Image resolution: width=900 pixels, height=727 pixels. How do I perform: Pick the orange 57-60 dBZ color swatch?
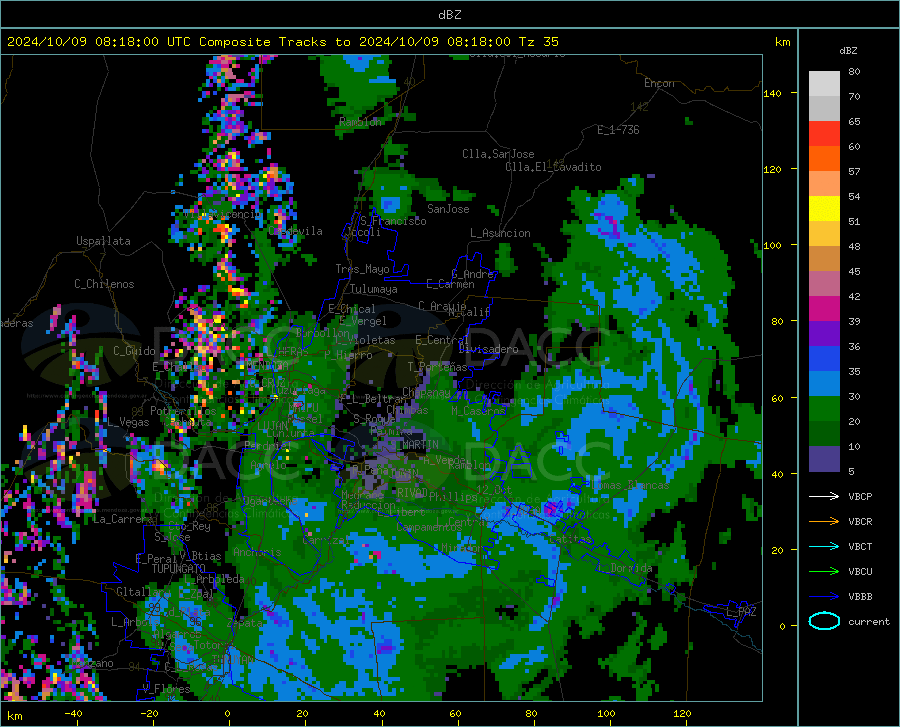click(x=824, y=159)
